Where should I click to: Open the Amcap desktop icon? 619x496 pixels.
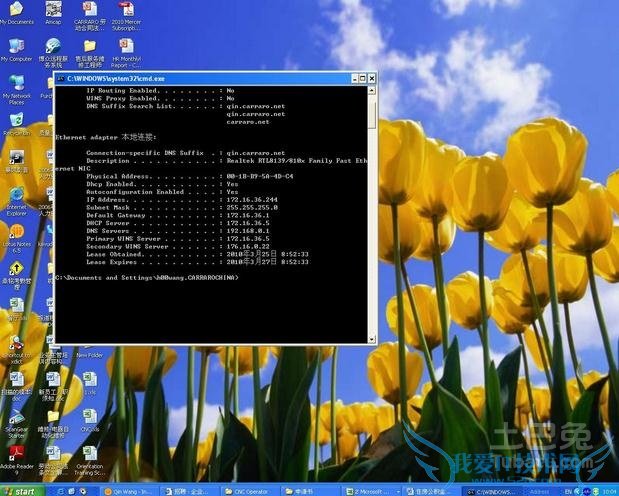click(x=53, y=10)
